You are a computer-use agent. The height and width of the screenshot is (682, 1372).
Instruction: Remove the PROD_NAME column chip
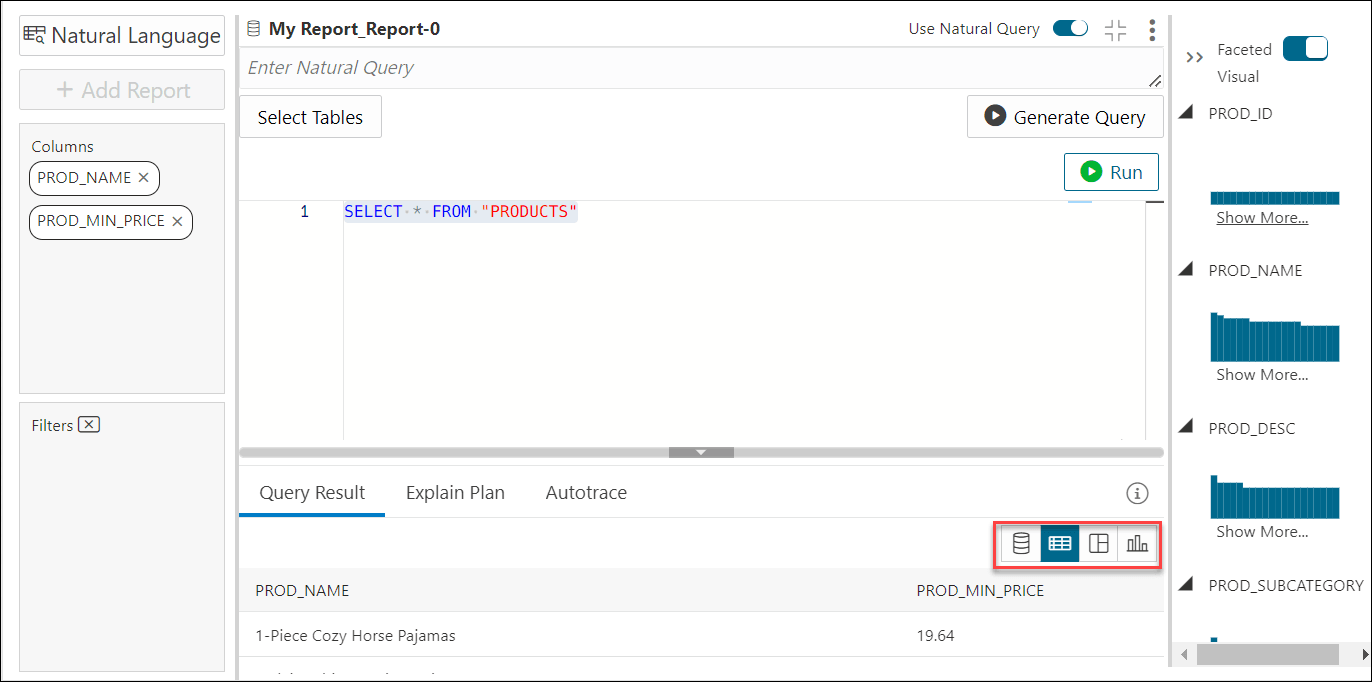pyautogui.click(x=143, y=178)
